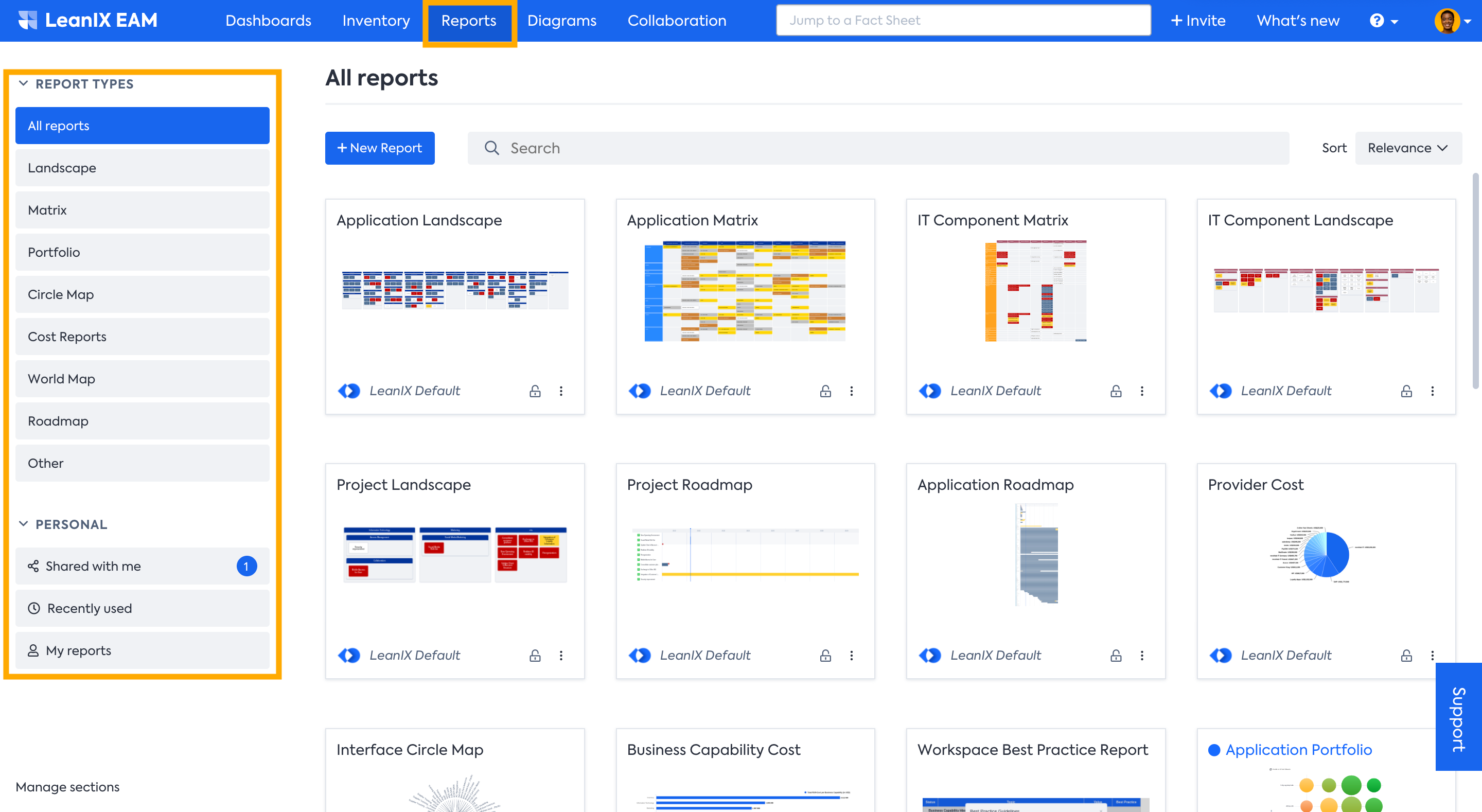Screen dimensions: 1482x812
Task: Open Shared with me reports
Action: [142, 566]
